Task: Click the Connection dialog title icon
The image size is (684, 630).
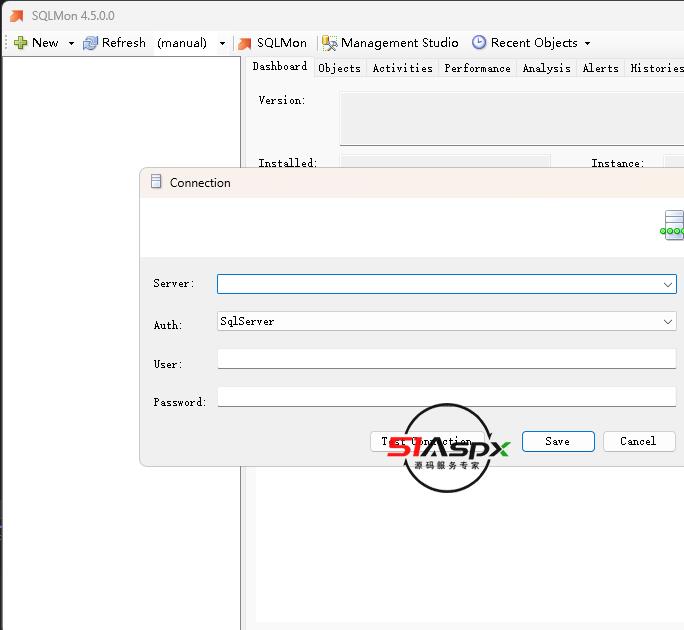Action: [156, 182]
